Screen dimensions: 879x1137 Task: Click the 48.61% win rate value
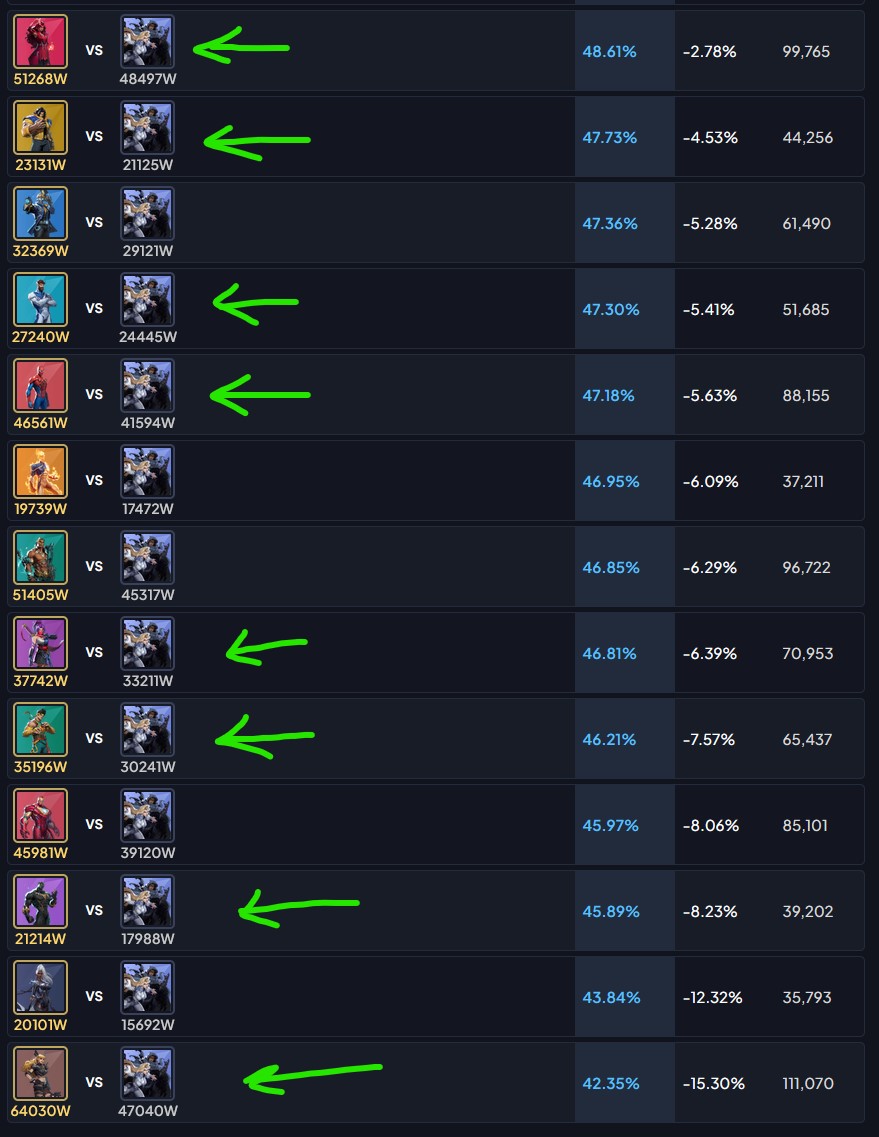(609, 51)
